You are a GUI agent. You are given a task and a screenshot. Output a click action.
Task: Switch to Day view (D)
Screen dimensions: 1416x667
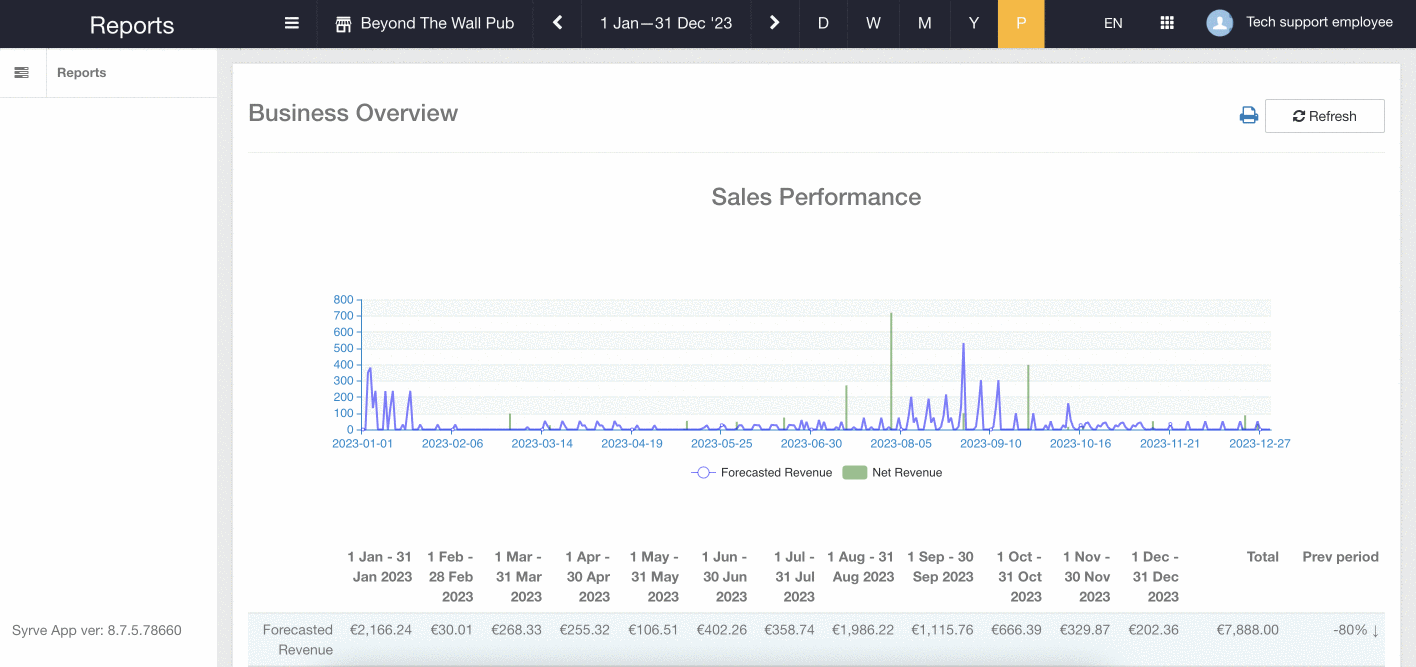click(x=823, y=23)
